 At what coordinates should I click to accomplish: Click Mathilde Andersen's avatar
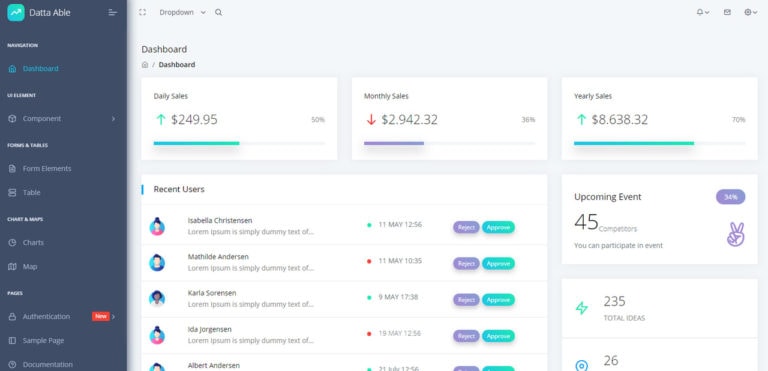pyautogui.click(x=157, y=263)
